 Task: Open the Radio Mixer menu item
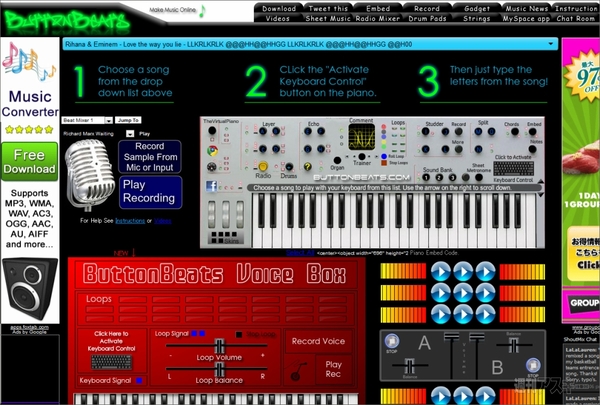(378, 18)
